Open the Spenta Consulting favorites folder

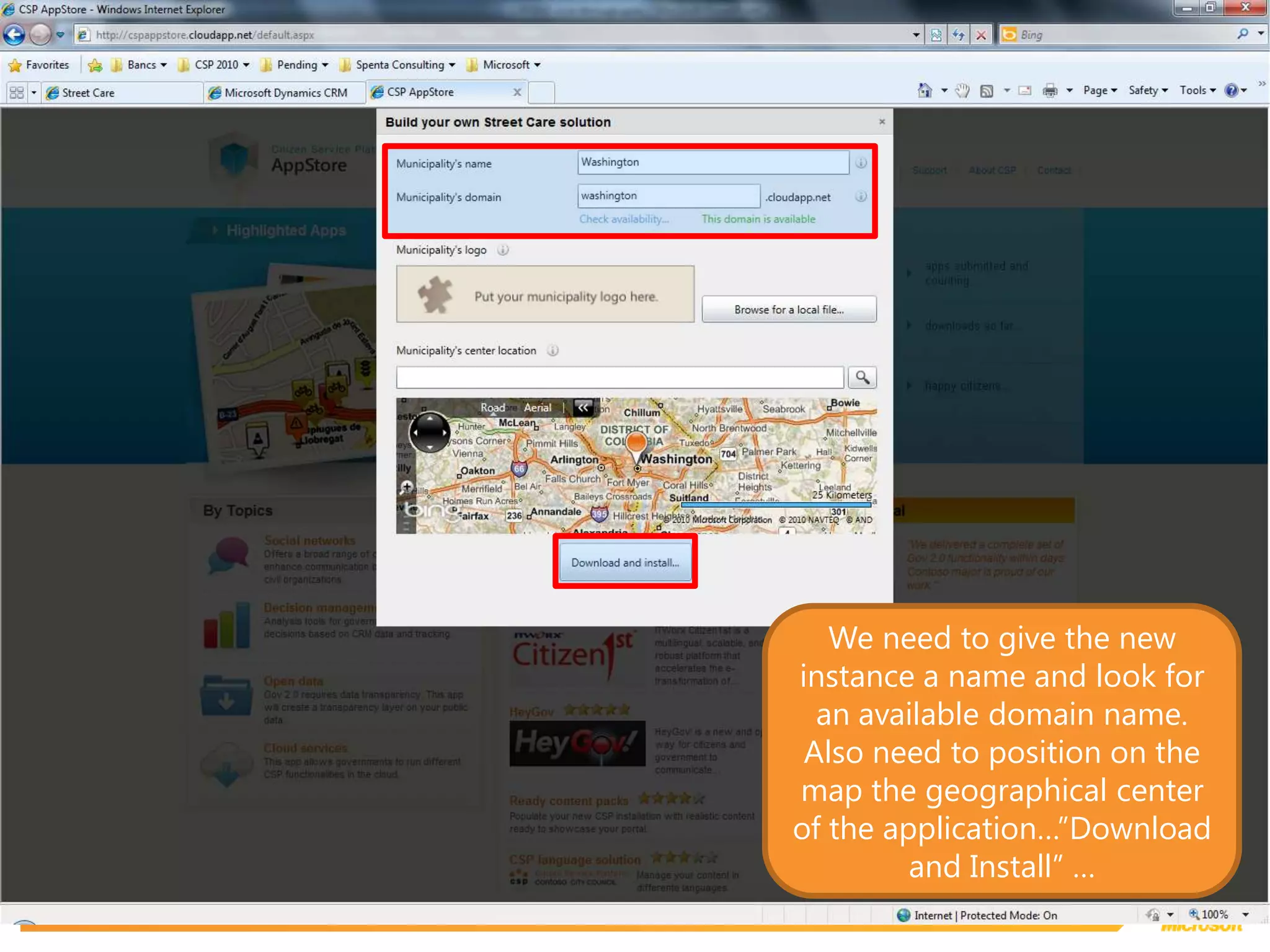[x=397, y=65]
